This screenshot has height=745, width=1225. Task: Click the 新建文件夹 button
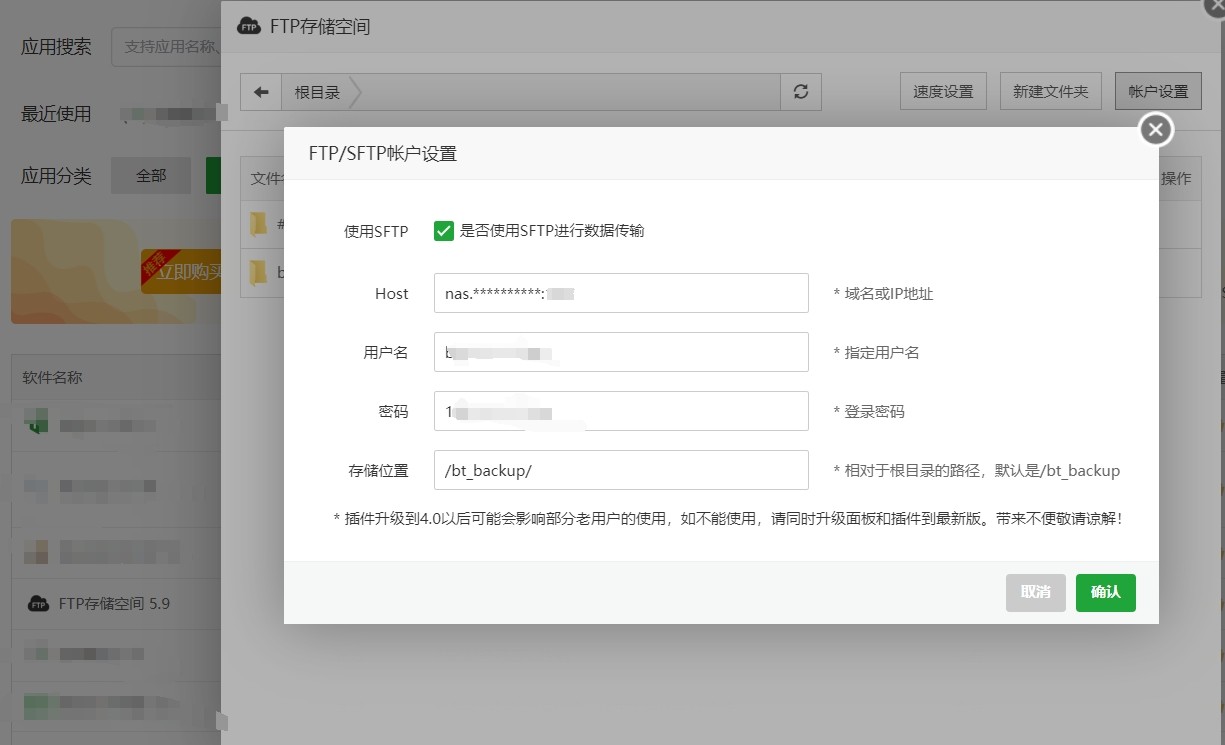(x=1050, y=92)
